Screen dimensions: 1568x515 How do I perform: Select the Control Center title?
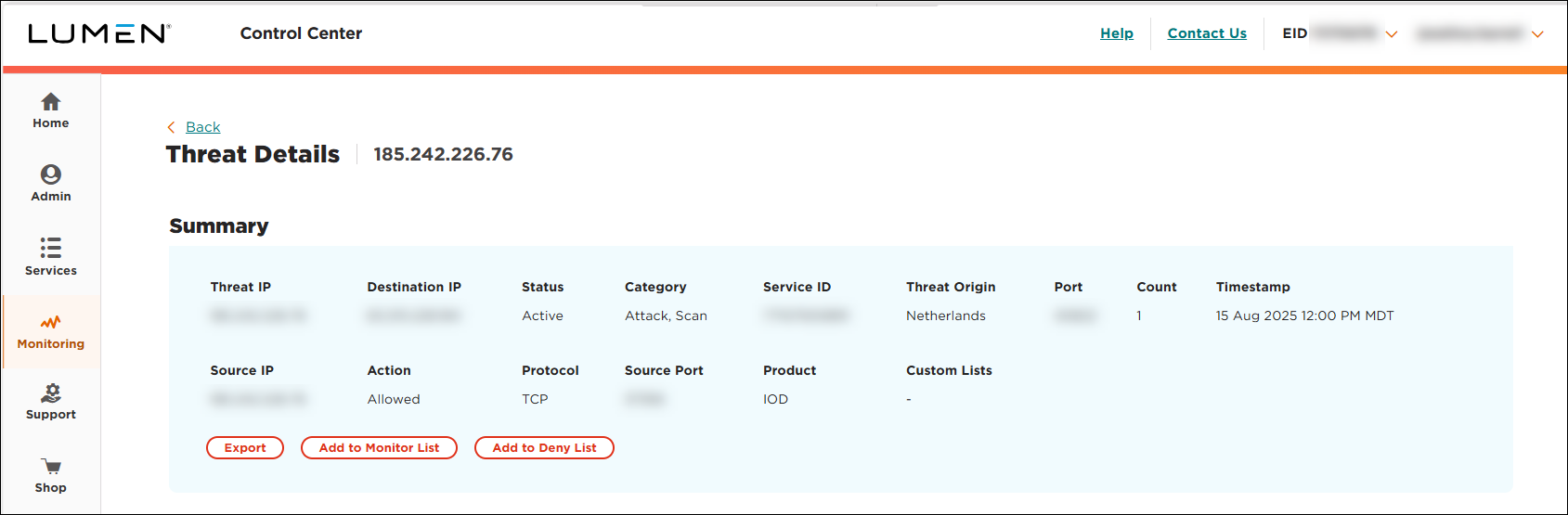(301, 33)
